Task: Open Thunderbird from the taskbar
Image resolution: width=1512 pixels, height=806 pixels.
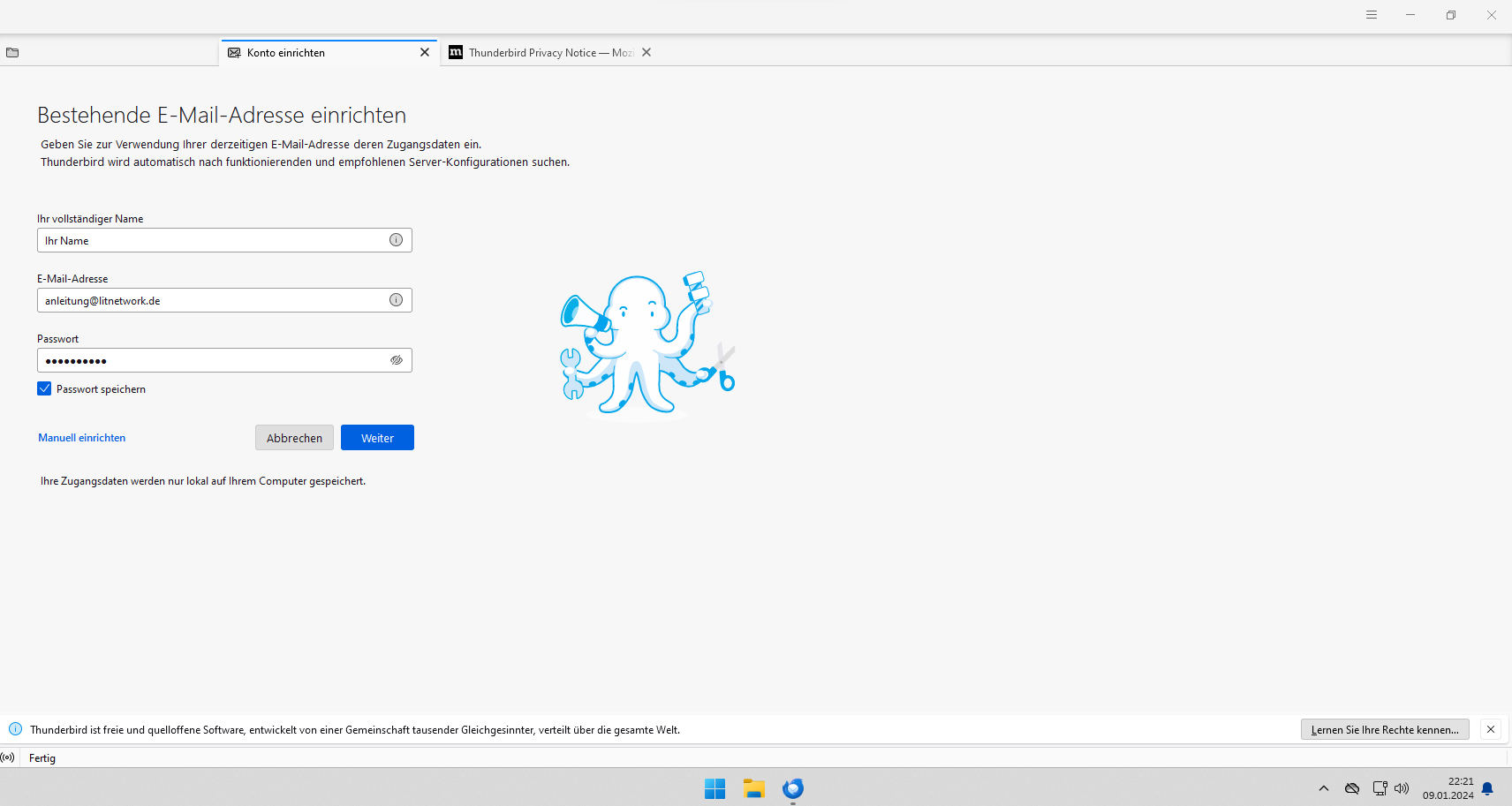Action: pos(792,788)
